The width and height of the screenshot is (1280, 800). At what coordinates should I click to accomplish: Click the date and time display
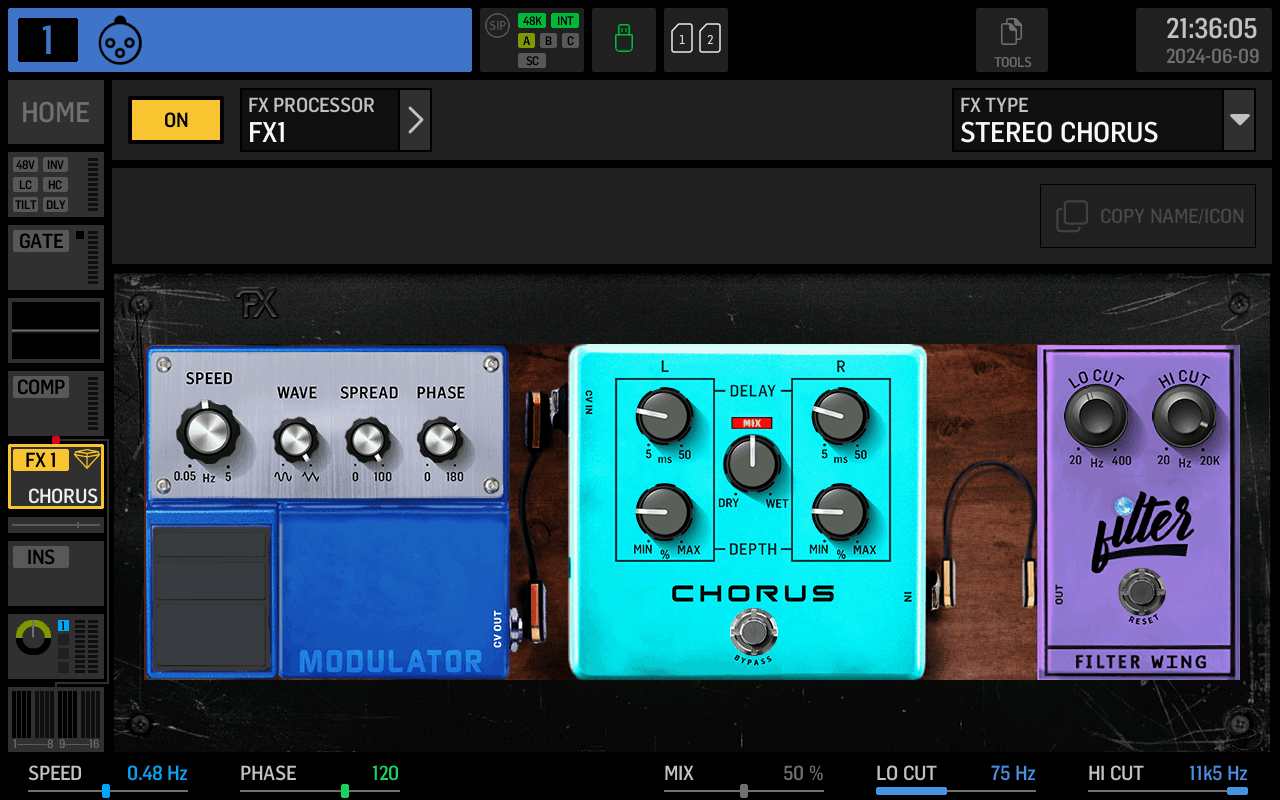point(1204,40)
